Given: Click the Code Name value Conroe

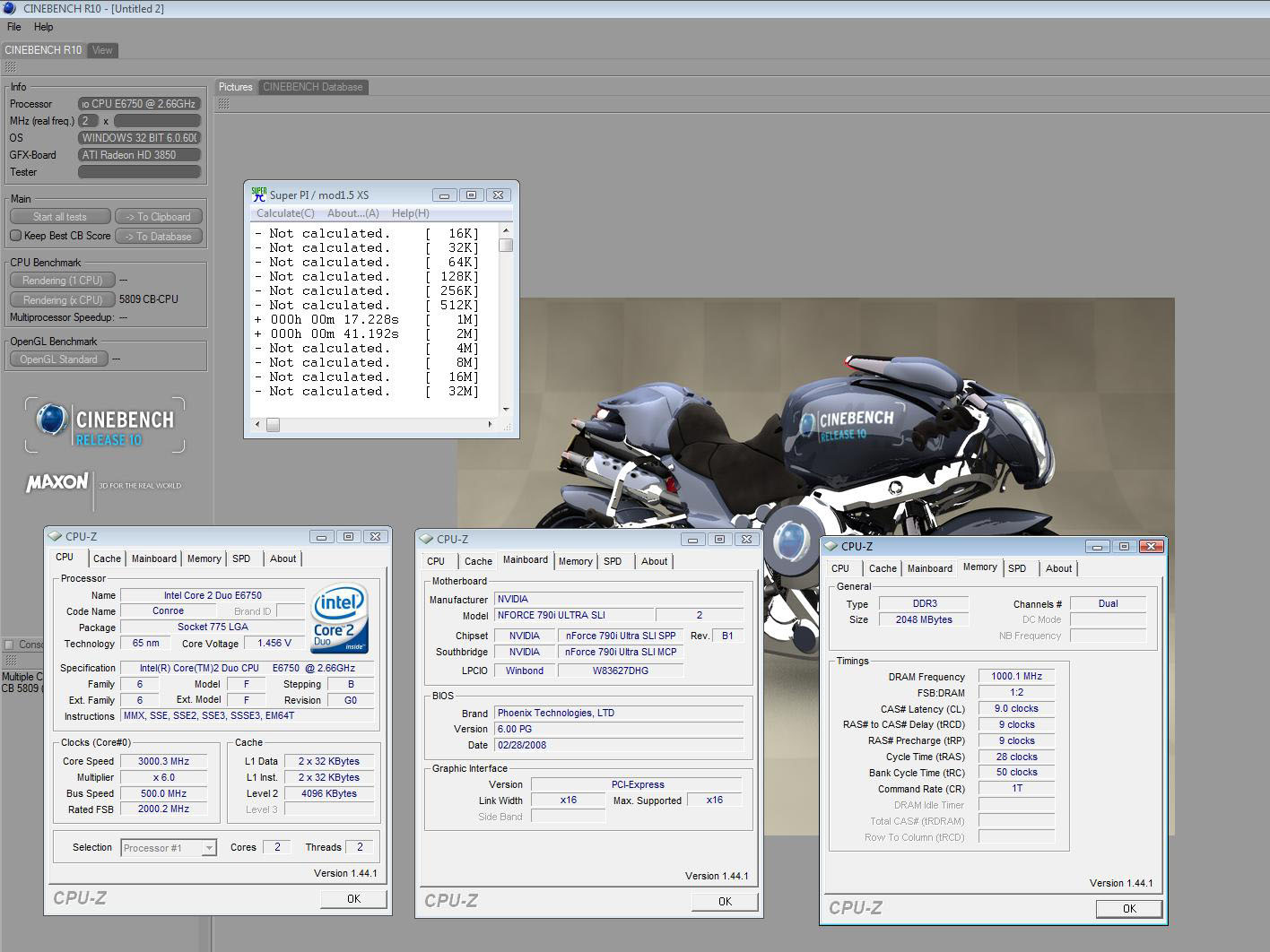Looking at the screenshot, I should tap(168, 610).
